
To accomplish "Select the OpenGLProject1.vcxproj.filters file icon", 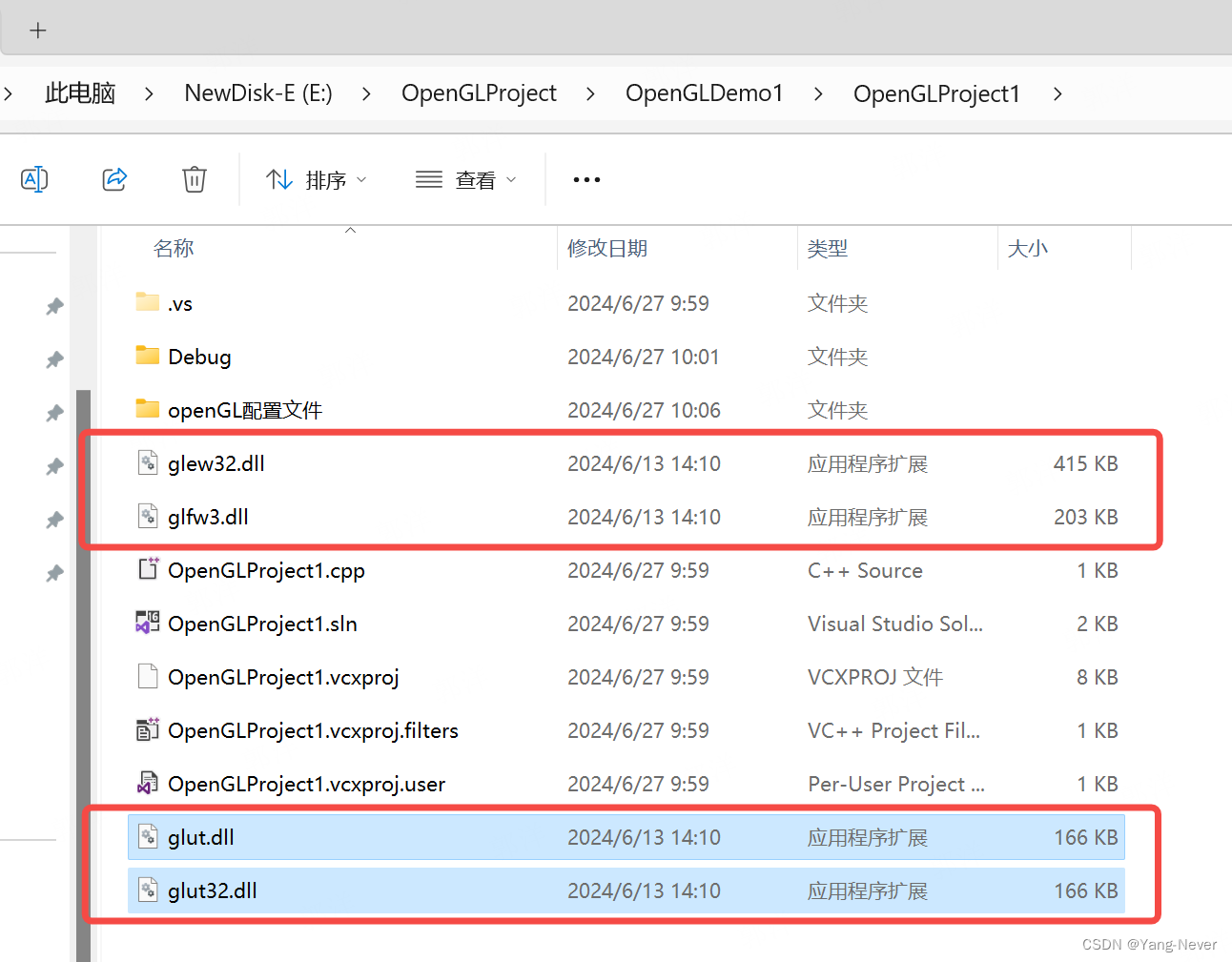I will tap(148, 729).
